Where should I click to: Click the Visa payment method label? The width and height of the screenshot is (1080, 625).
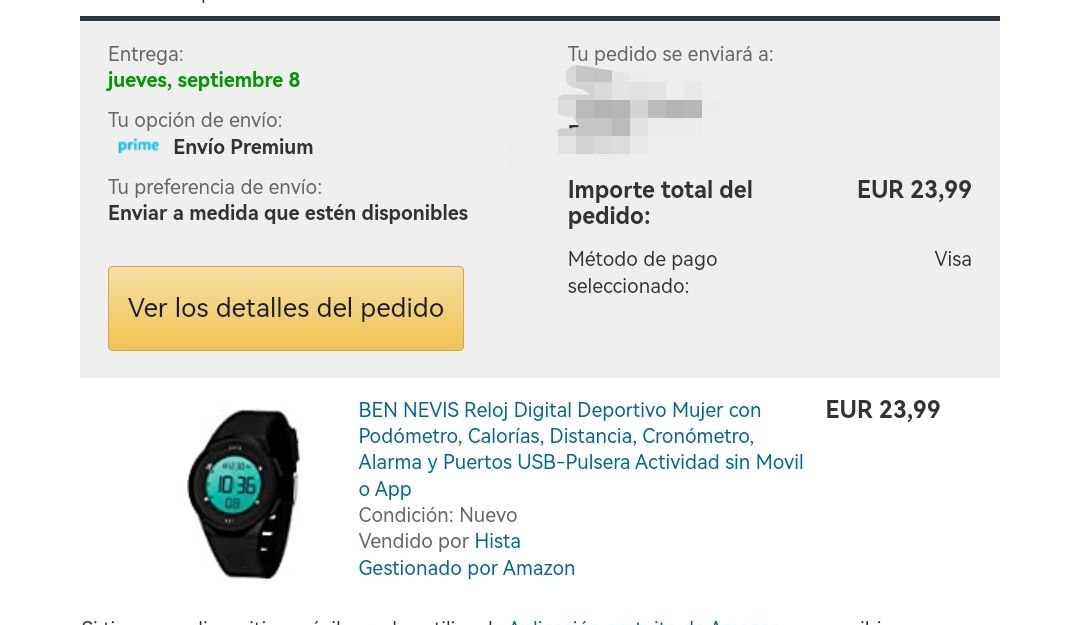(953, 259)
